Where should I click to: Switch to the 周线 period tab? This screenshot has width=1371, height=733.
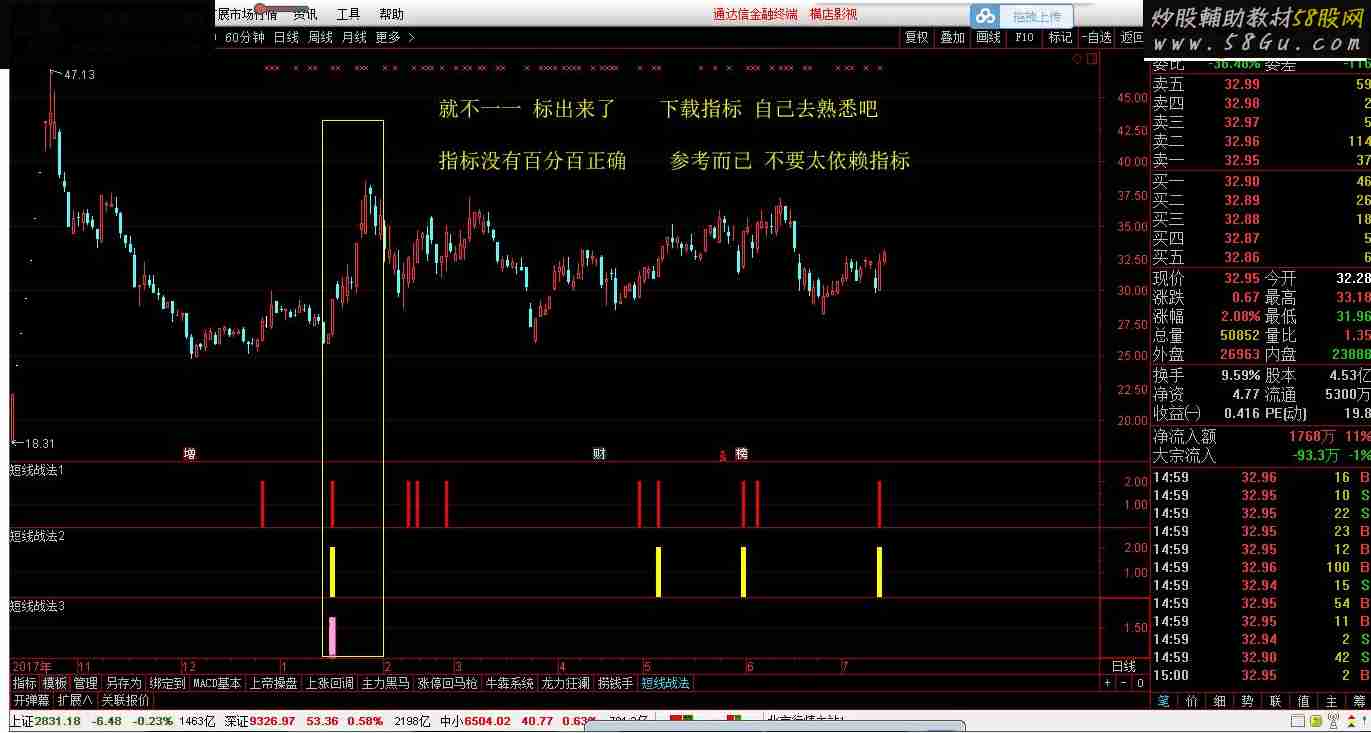320,37
